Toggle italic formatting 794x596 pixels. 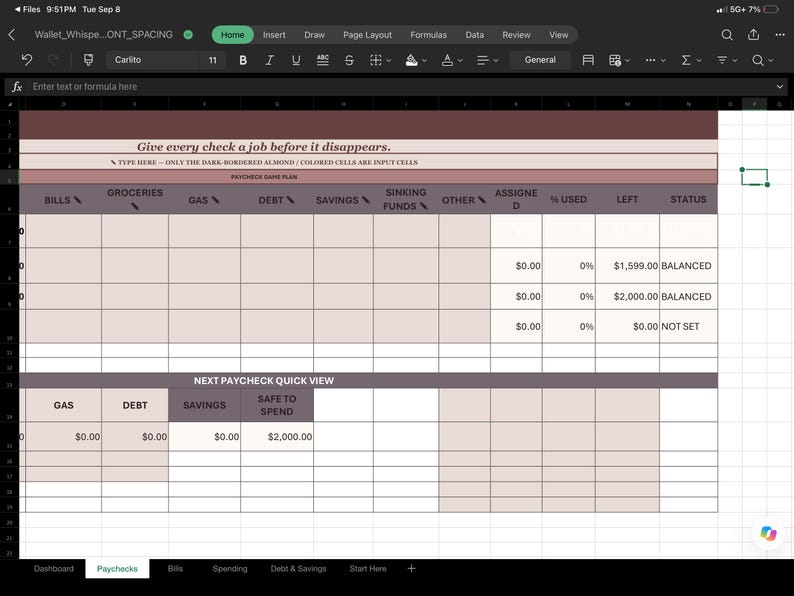pos(269,60)
